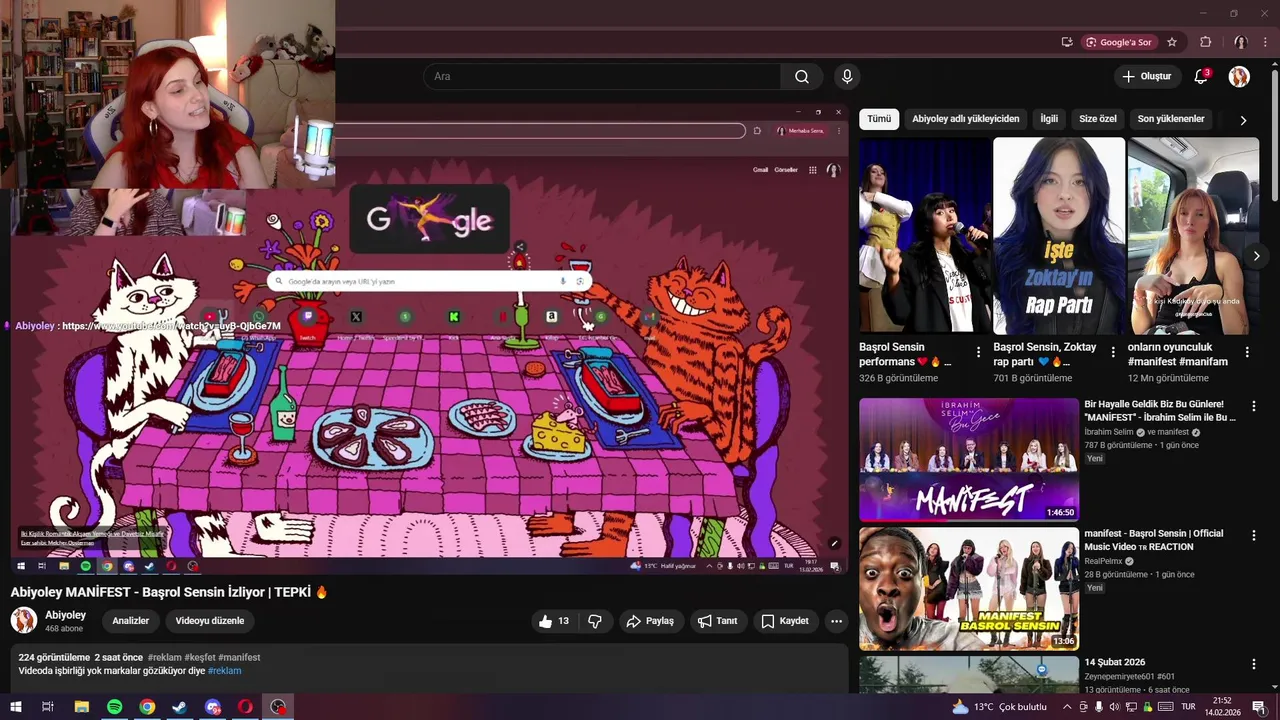Open File Explorer from the taskbar
This screenshot has width=1280, height=720.
(81, 707)
